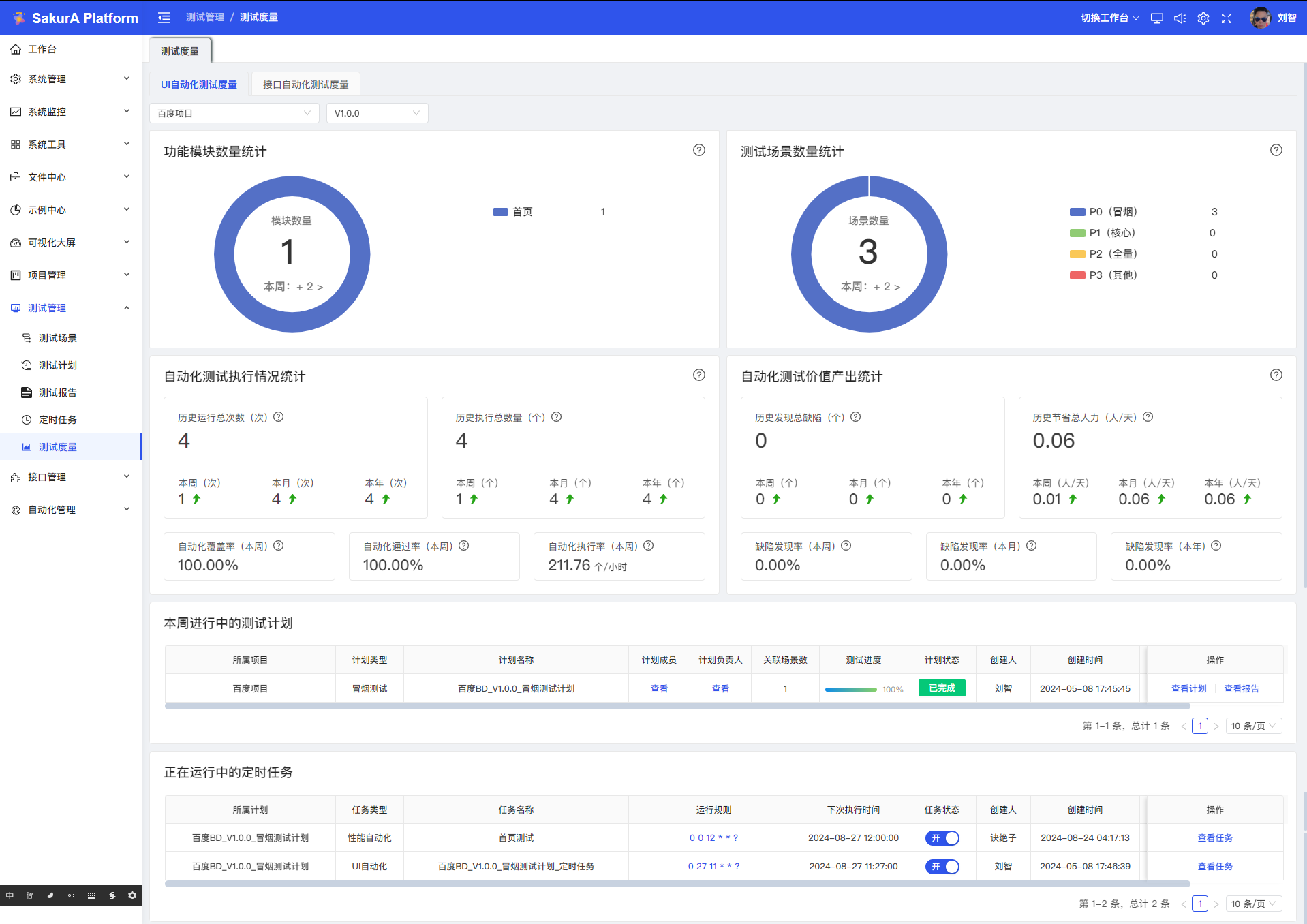Click the monitor screen icon in header

click(x=1157, y=18)
